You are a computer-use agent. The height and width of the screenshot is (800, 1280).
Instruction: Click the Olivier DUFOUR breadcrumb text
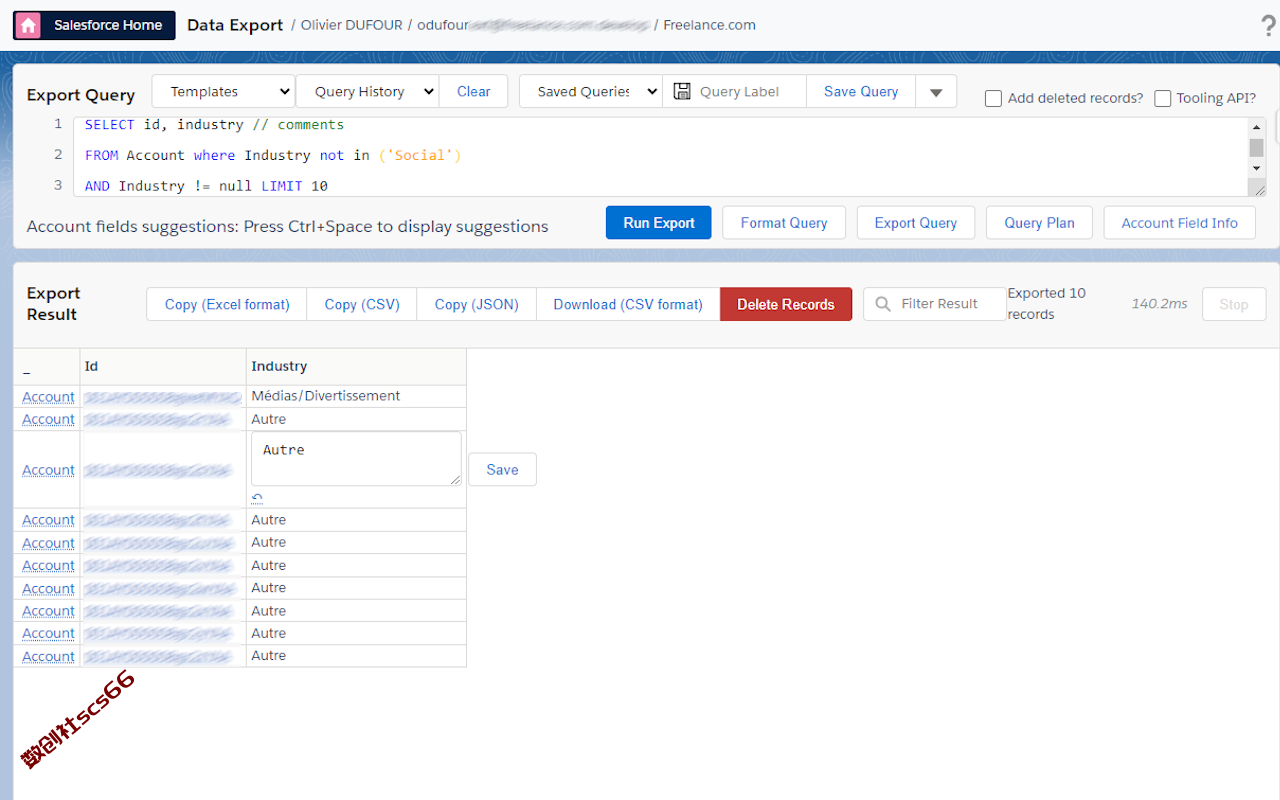point(350,25)
